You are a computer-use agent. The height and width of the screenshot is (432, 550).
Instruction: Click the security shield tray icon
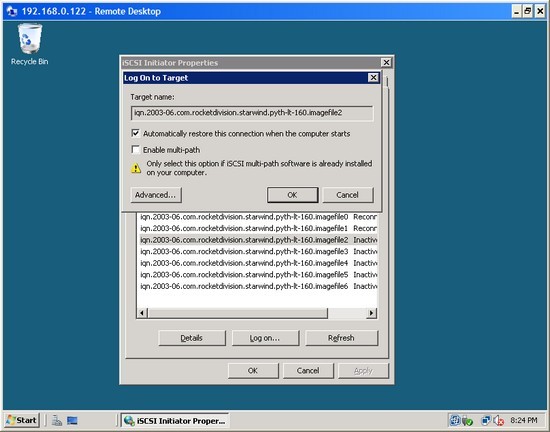[468, 420]
